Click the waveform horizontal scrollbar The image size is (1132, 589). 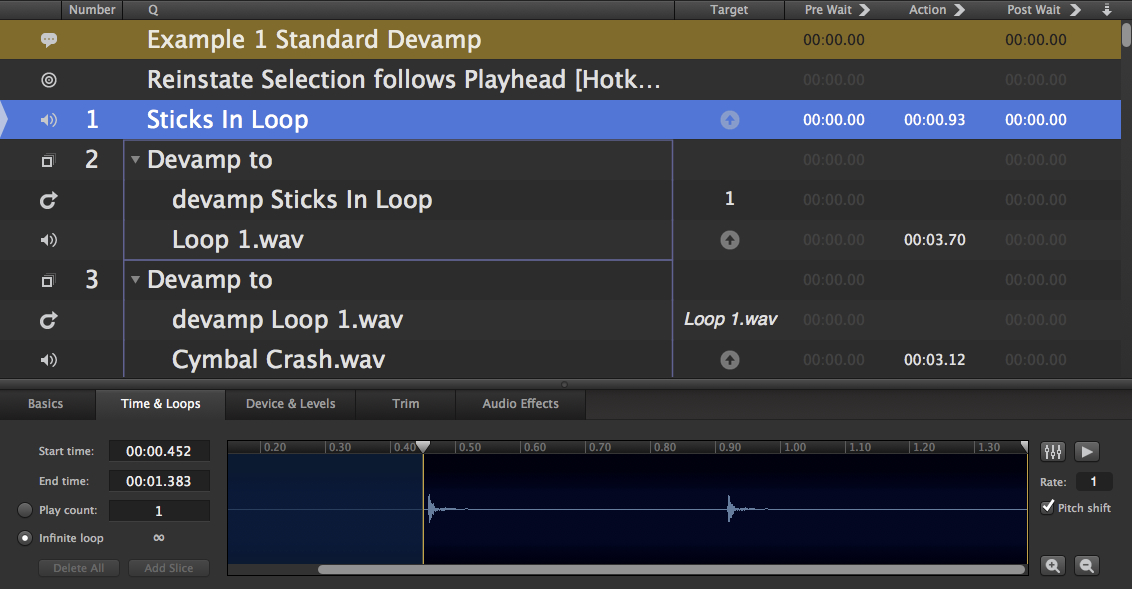pyautogui.click(x=670, y=569)
